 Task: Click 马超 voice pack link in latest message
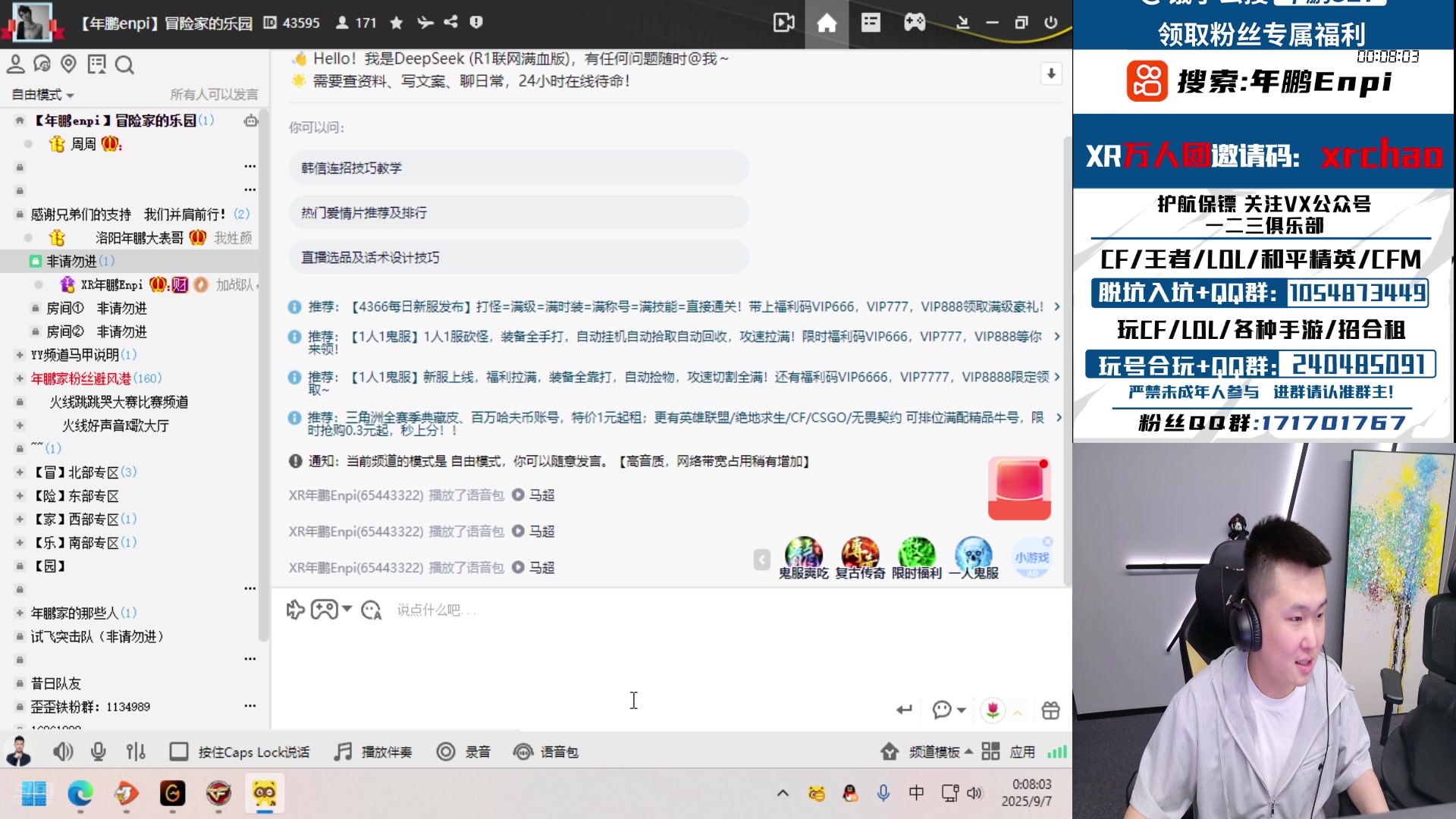click(541, 567)
